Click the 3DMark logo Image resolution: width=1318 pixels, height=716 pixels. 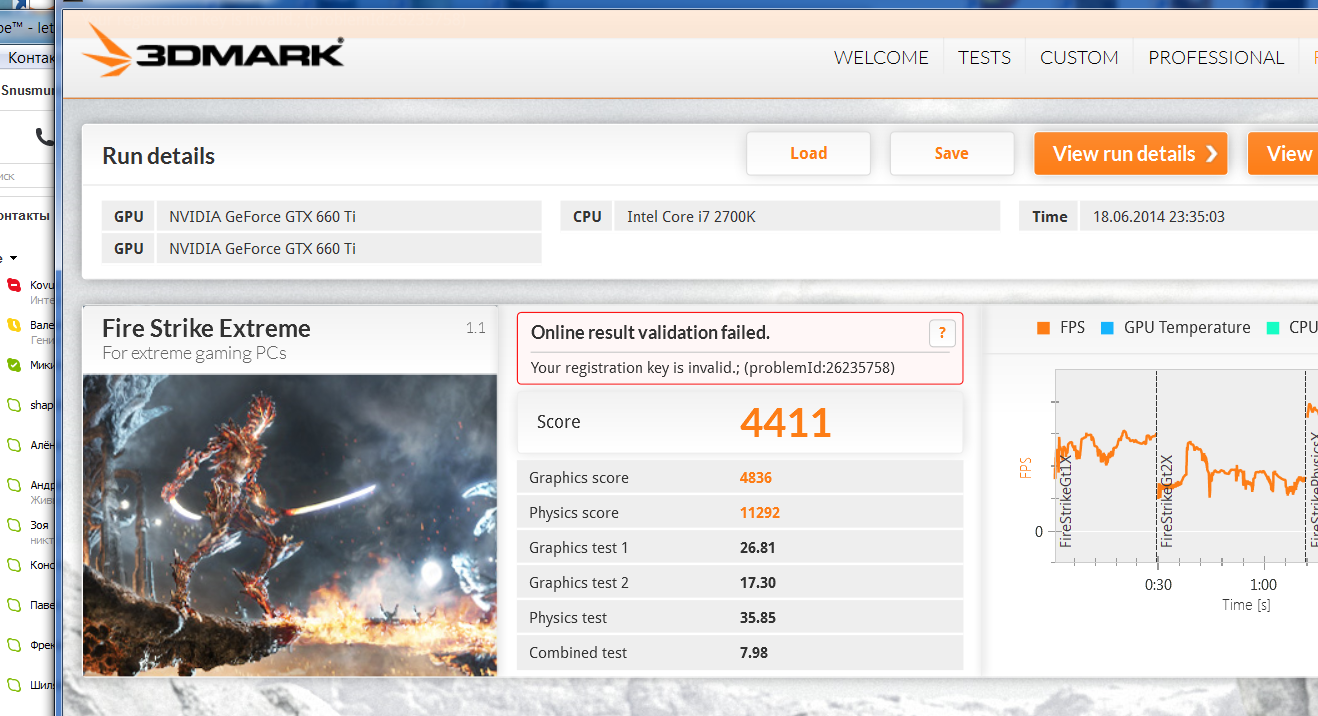click(x=213, y=50)
